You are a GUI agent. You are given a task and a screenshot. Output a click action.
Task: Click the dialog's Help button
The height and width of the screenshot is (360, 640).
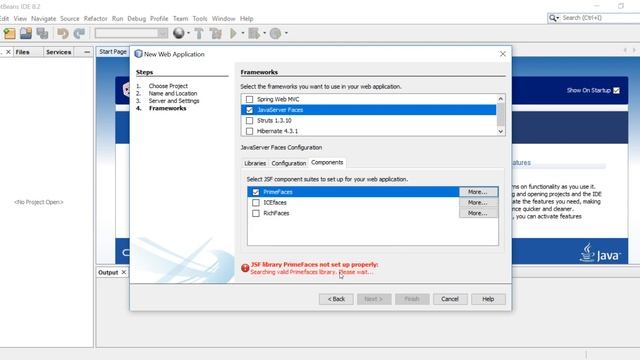[488, 299]
